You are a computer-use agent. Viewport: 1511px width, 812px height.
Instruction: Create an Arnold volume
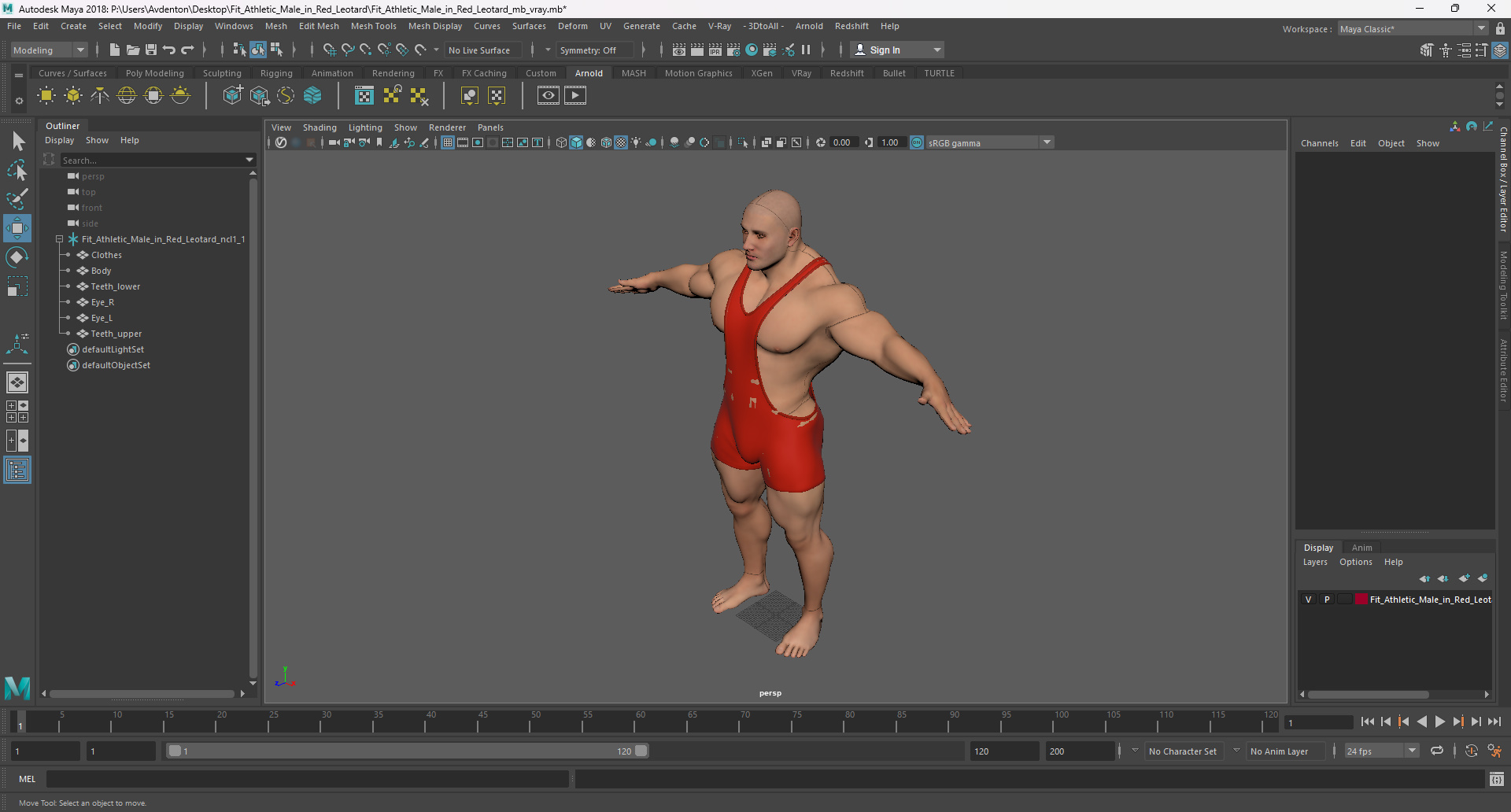point(312,96)
